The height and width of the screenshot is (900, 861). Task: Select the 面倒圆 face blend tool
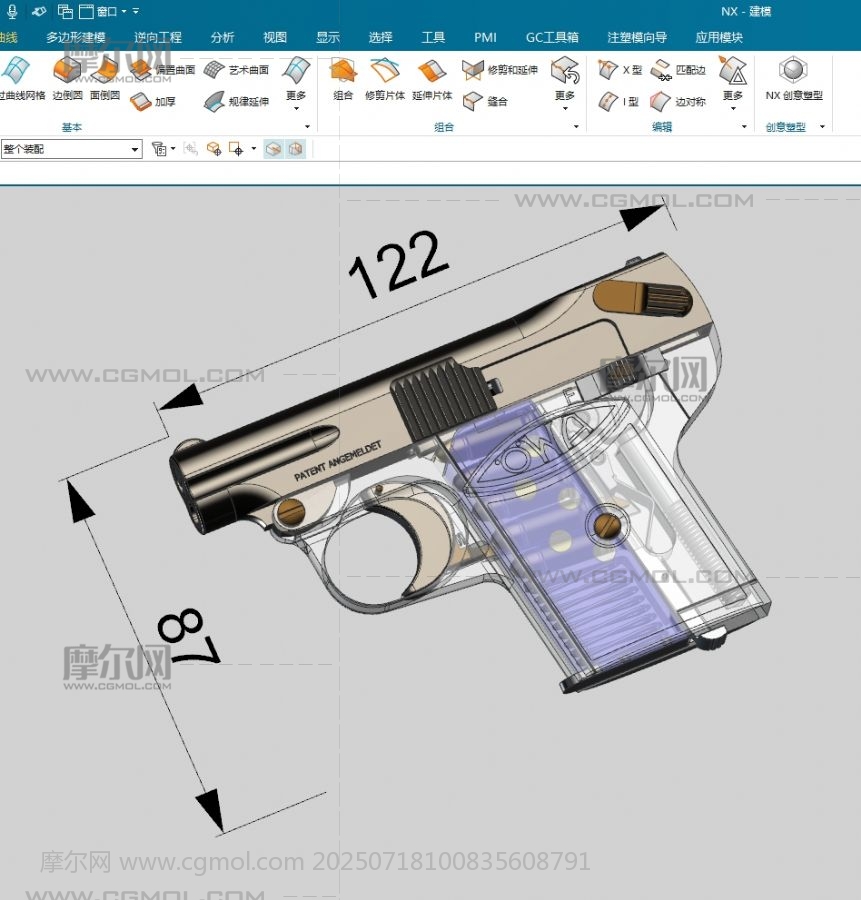(x=105, y=79)
